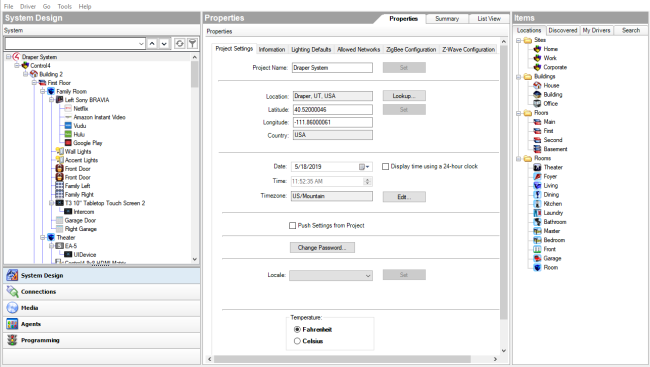Click the Project Name input field
This screenshot has width=650, height=367.
(x=332, y=68)
